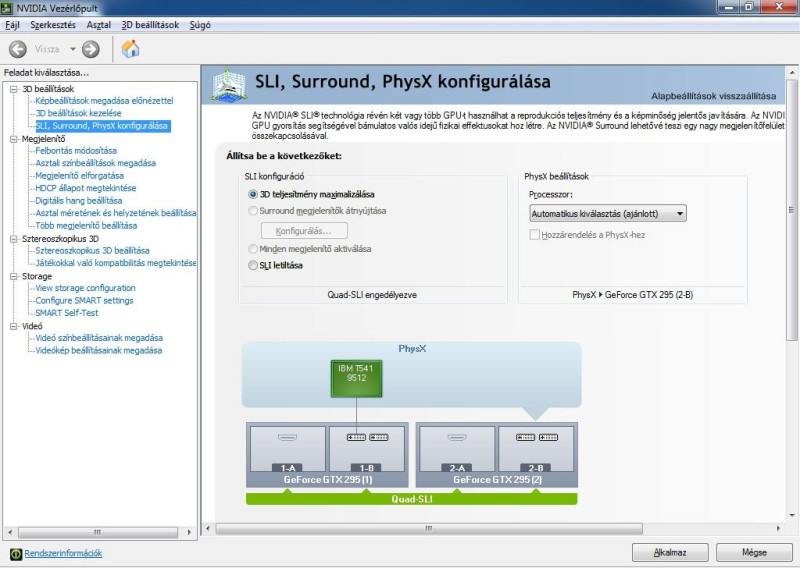Open Megjelenítő elforgatása

pyautogui.click(x=79, y=176)
